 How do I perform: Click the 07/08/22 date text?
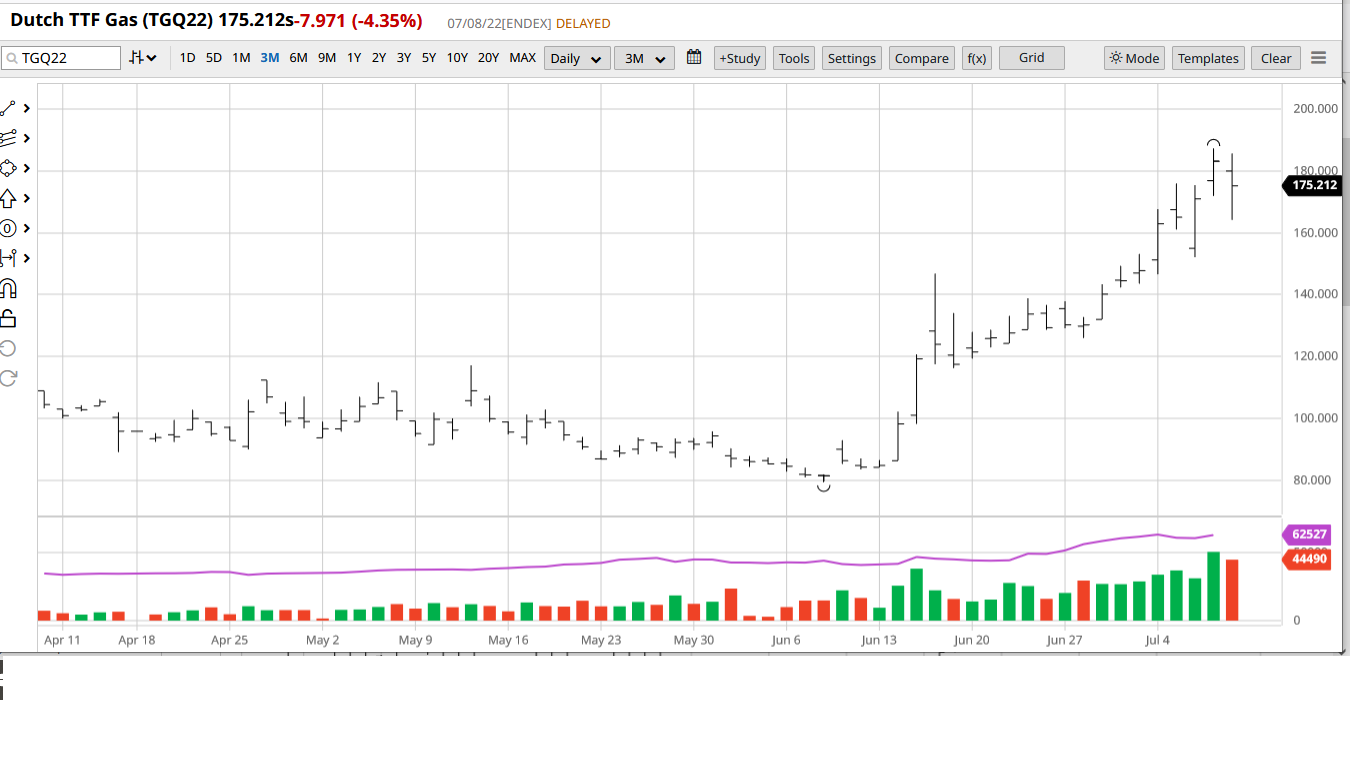point(474,23)
